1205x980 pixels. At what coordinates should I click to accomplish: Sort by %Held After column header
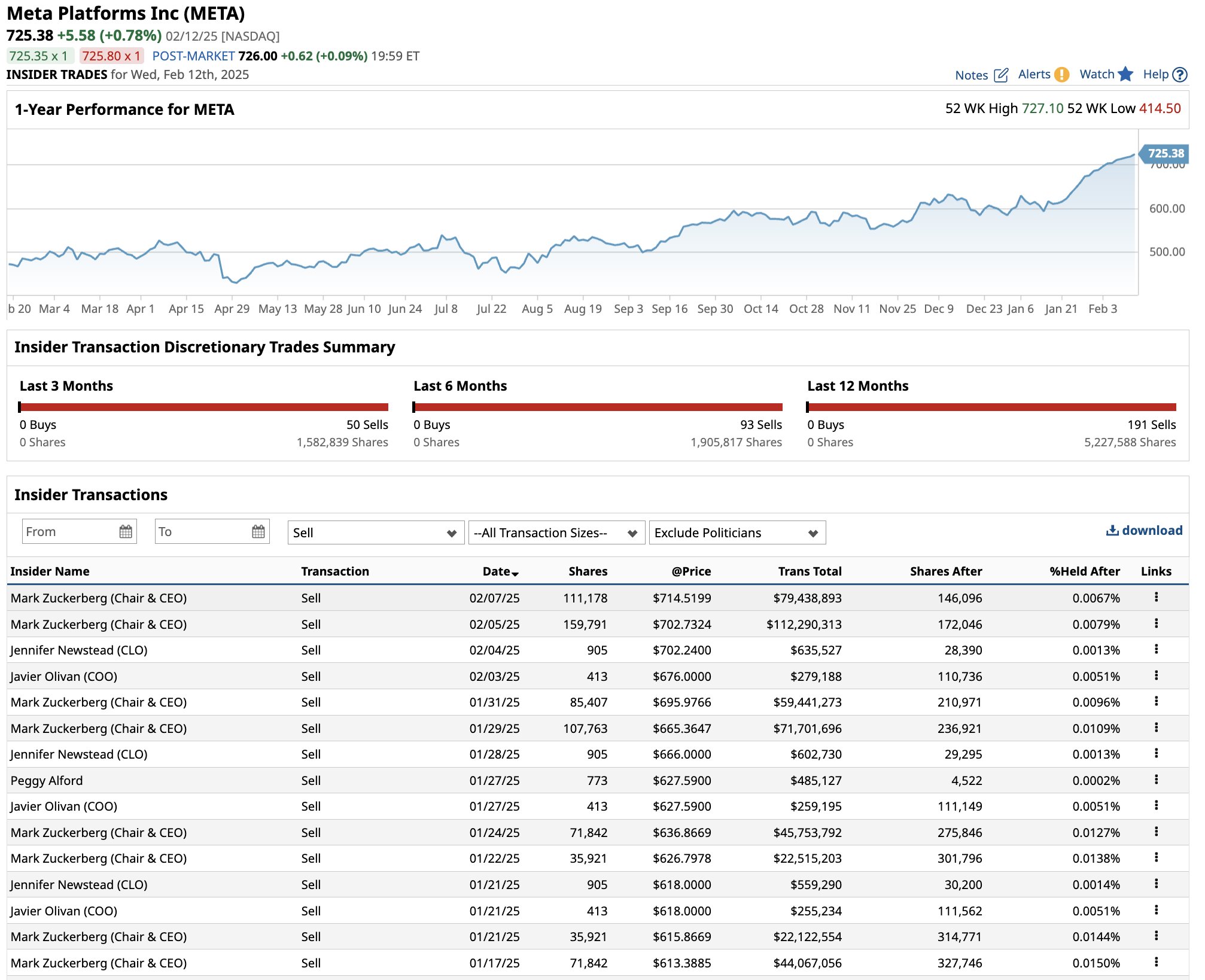[1085, 571]
